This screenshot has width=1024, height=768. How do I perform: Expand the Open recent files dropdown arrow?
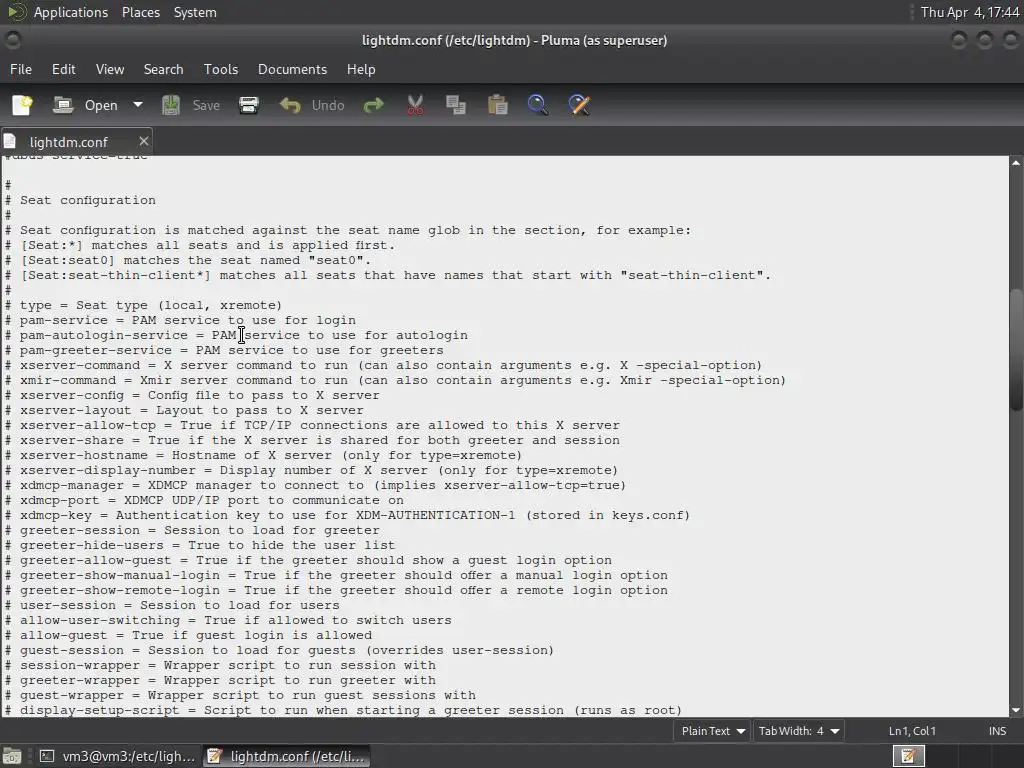[138, 105]
